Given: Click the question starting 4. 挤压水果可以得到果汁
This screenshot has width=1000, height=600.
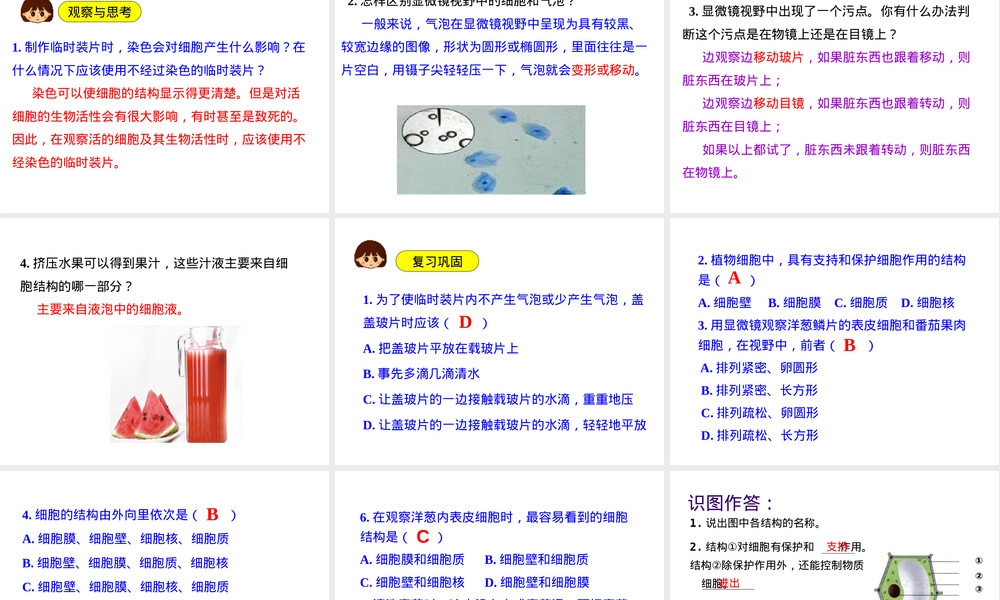Looking at the screenshot, I should [154, 274].
